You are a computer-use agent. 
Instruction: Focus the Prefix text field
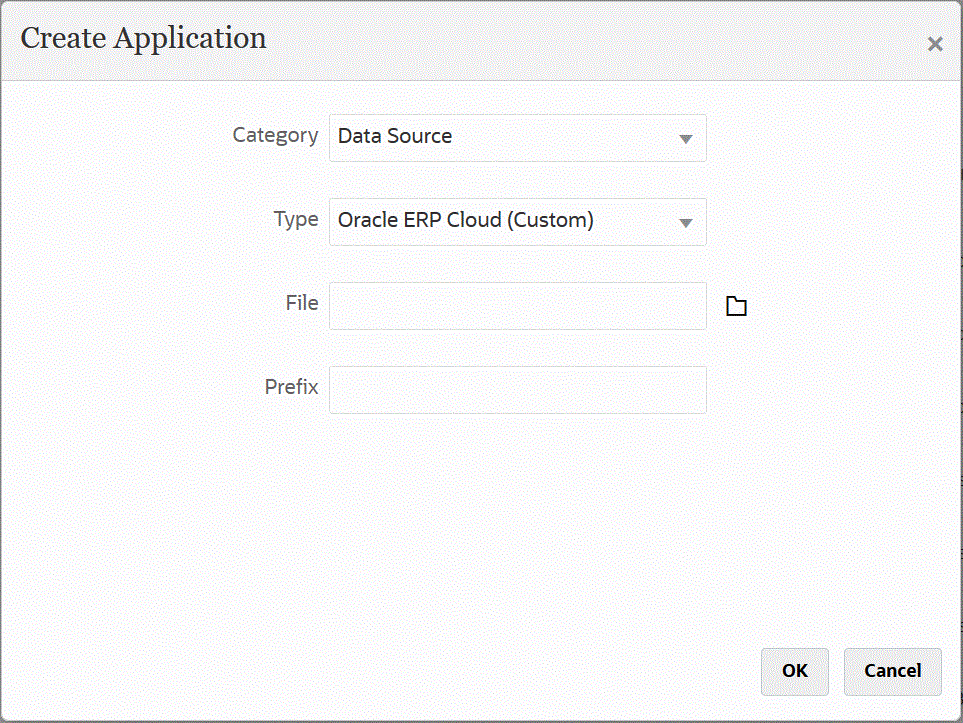[x=517, y=390]
